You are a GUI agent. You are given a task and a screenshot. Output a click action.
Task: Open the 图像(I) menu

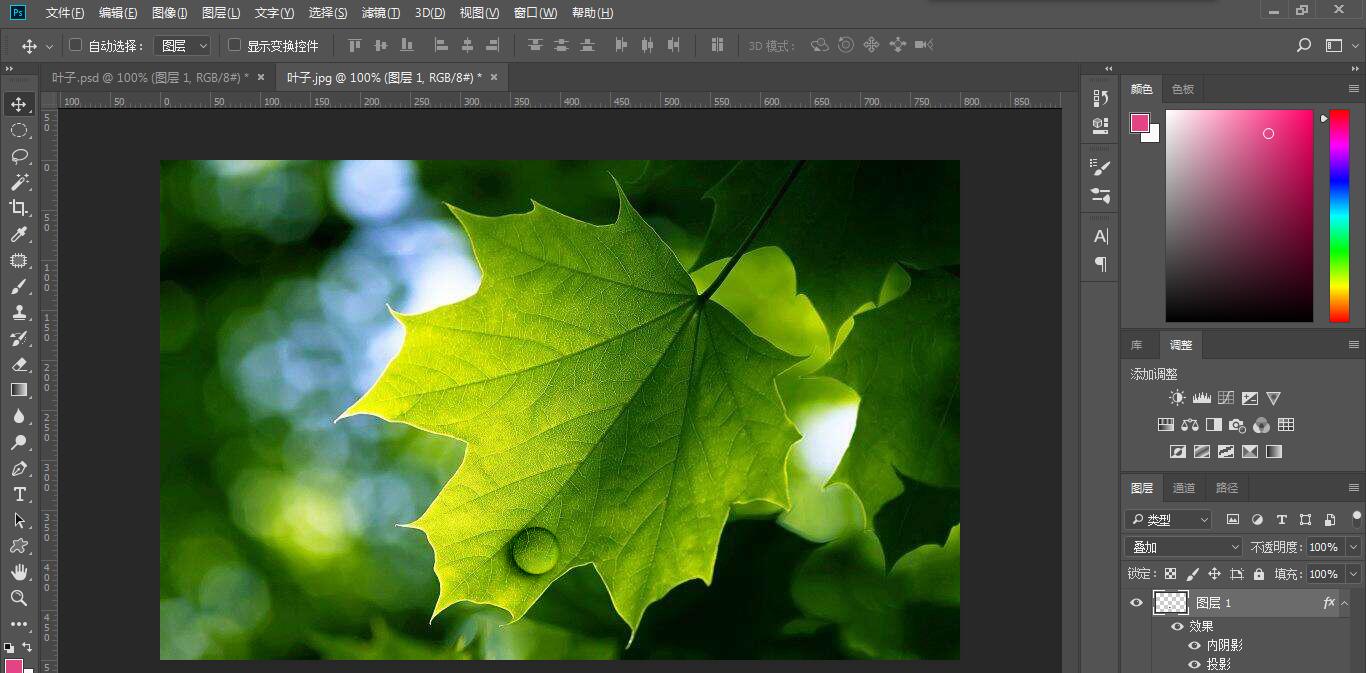170,13
